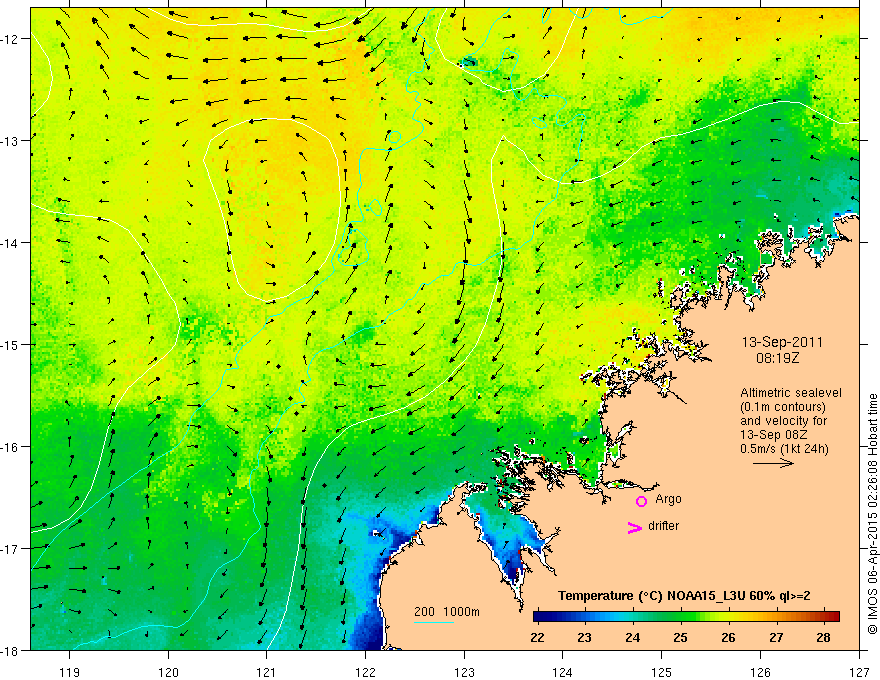Click the magenta drifter arrowhead legend marker
Image resolution: width=880 pixels, height=680 pixels.
(x=635, y=528)
